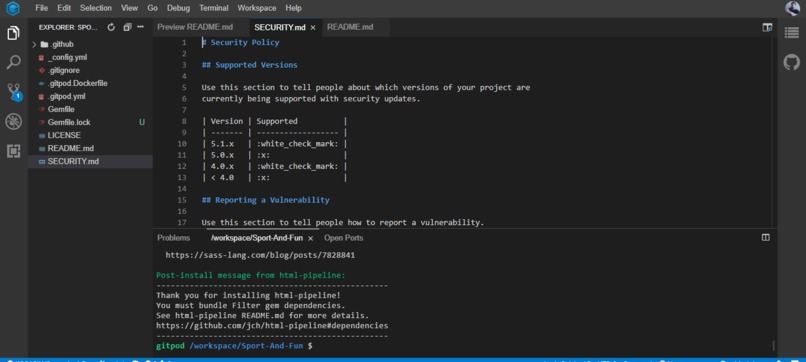The height and width of the screenshot is (362, 806).
Task: Open the Outline panel on the right sidebar
Action: point(792,33)
